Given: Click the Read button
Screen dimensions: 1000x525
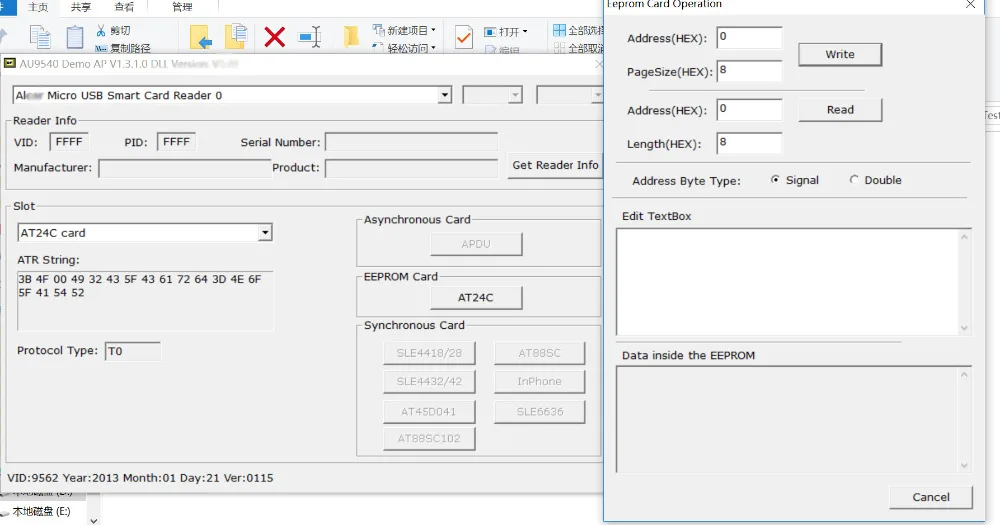Looking at the screenshot, I should click(x=840, y=110).
